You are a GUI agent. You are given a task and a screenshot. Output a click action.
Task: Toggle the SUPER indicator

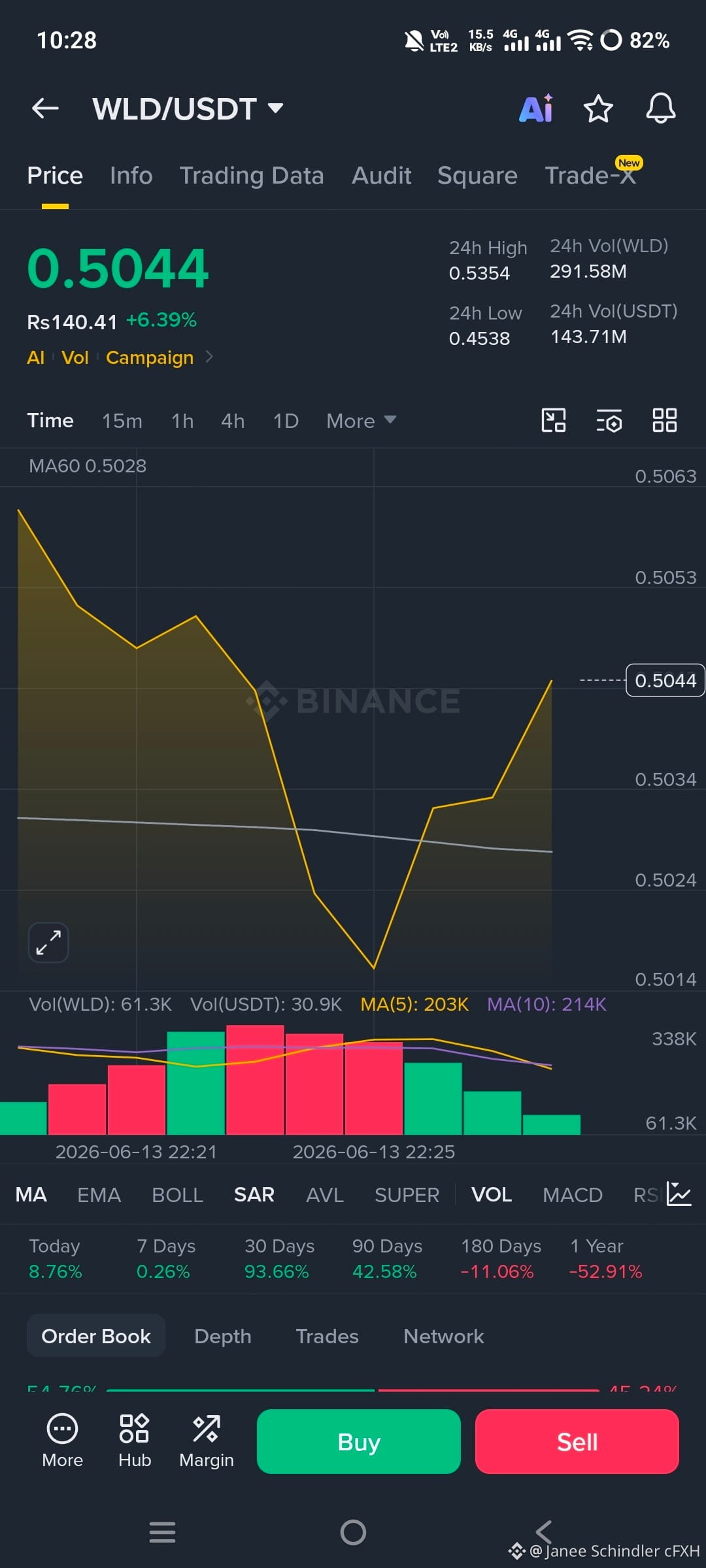407,1195
